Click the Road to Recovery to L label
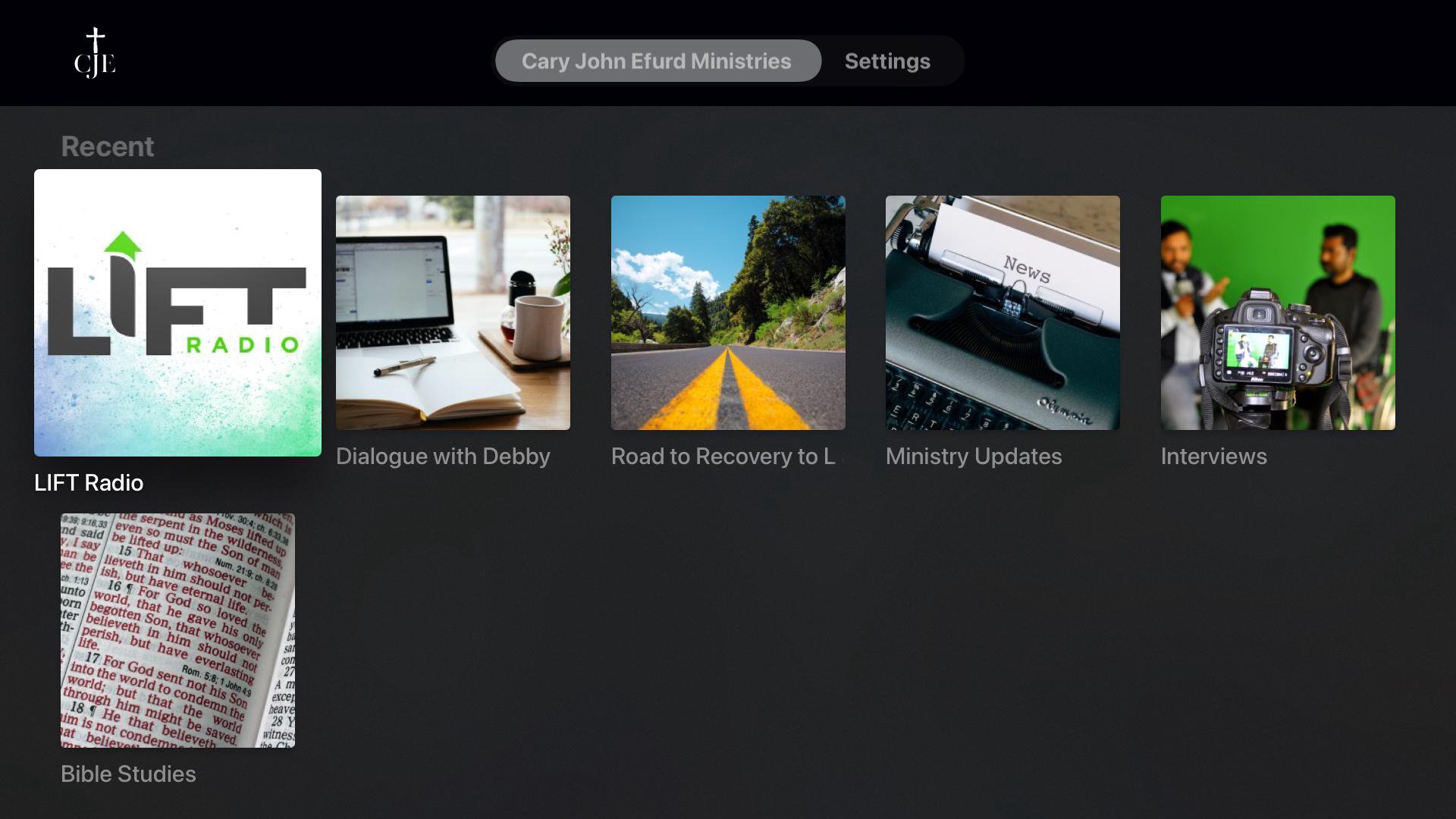The image size is (1456, 819). pos(723,457)
